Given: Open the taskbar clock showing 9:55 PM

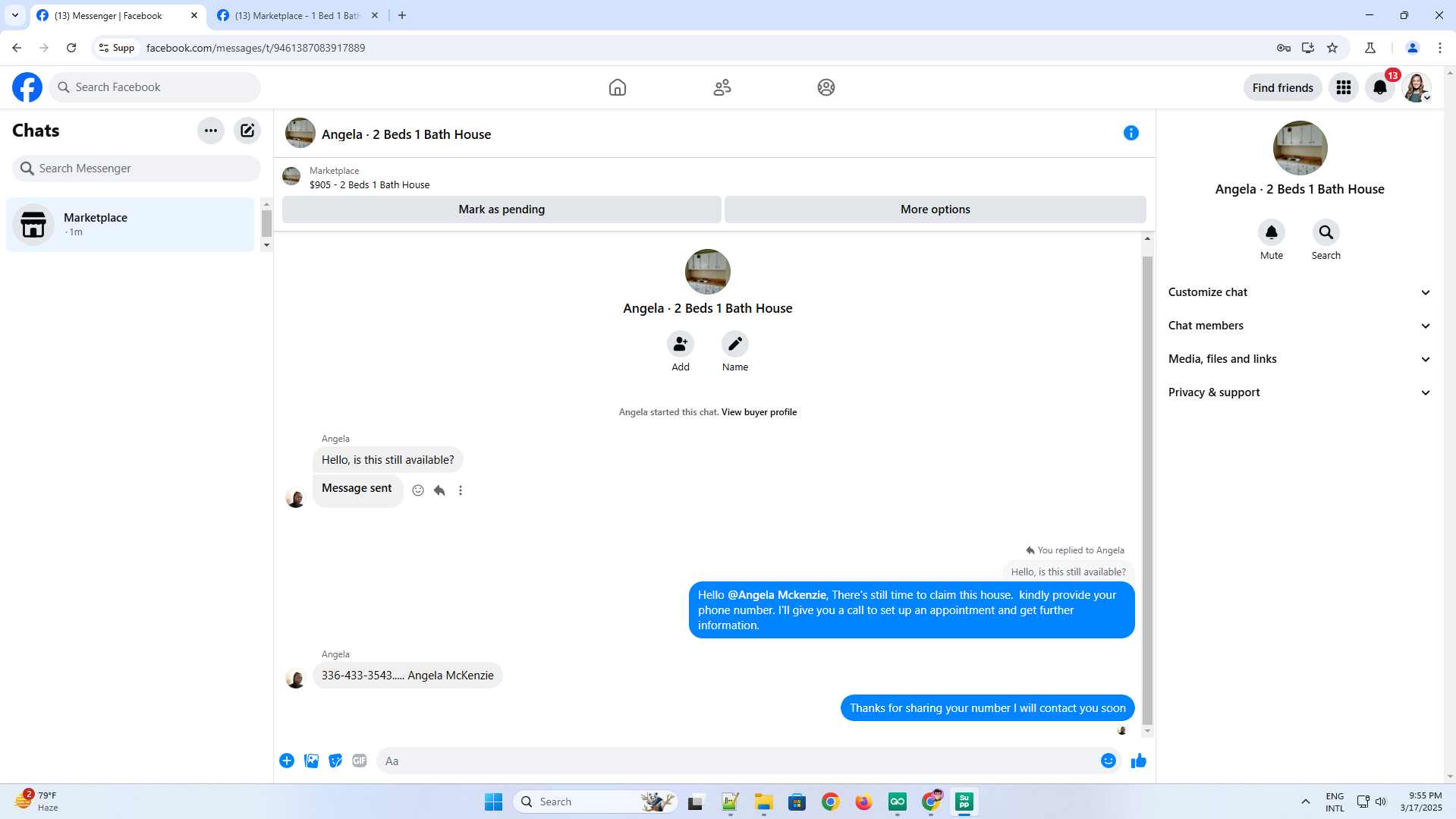Looking at the screenshot, I should (1421, 802).
